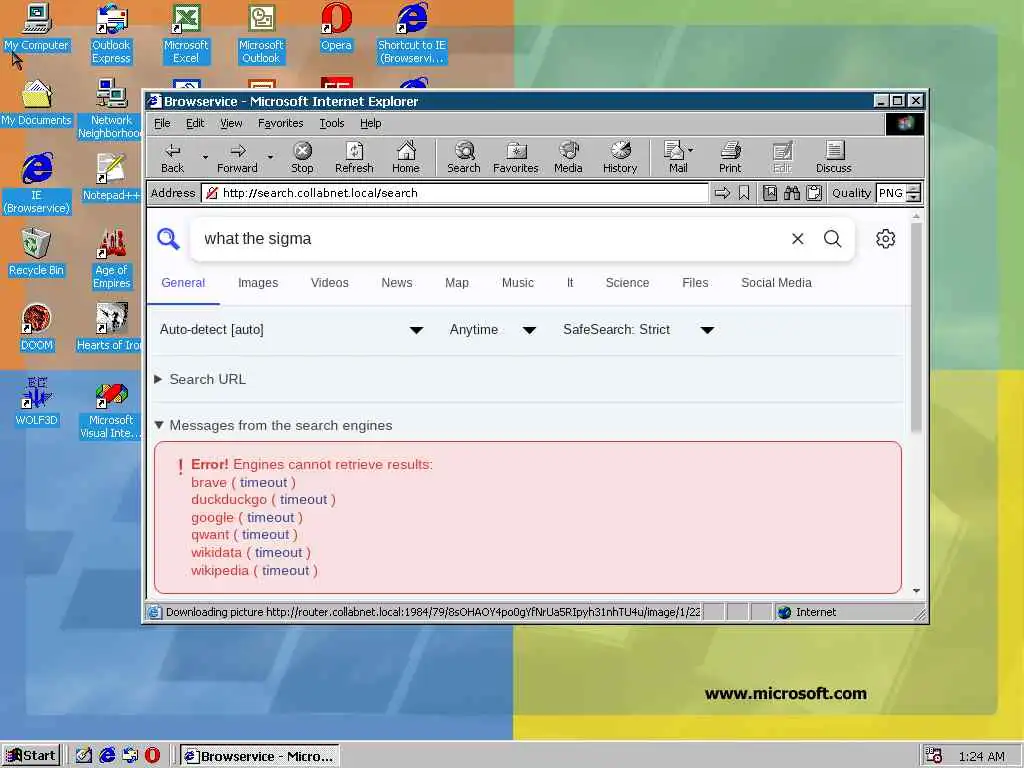Image resolution: width=1024 pixels, height=768 pixels.
Task: Click the scrollbar down arrow
Action: point(916,590)
